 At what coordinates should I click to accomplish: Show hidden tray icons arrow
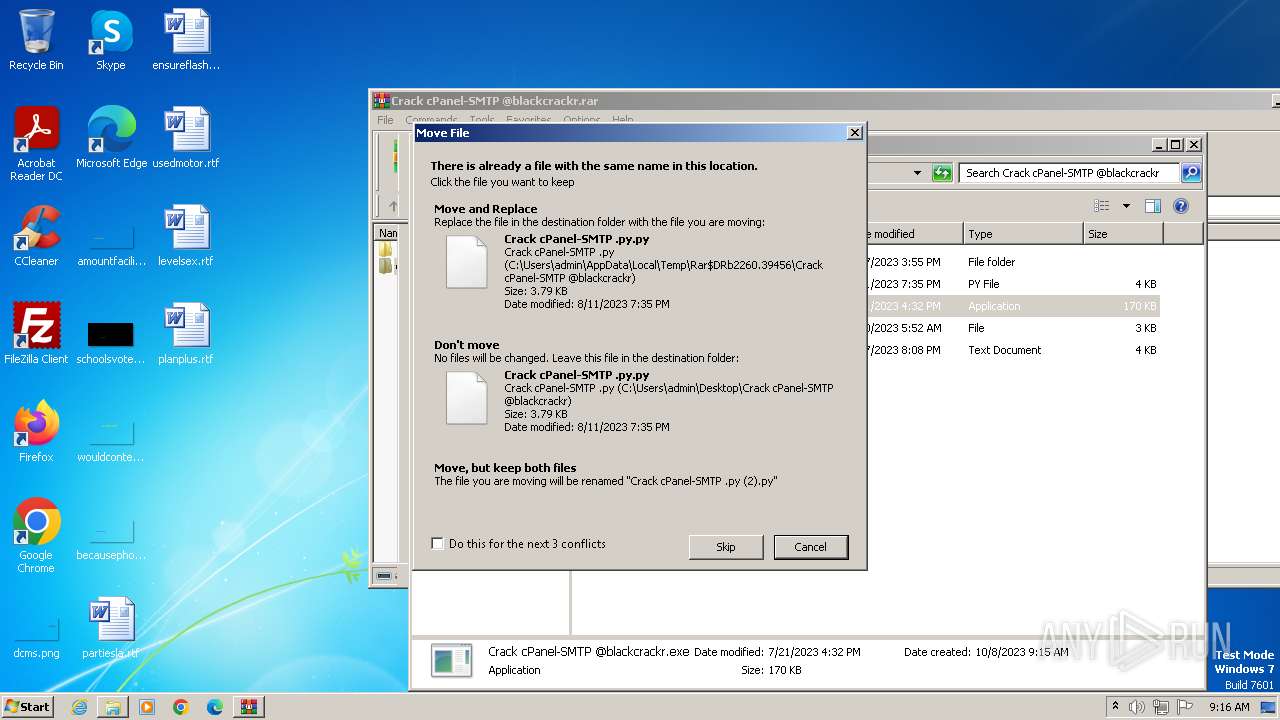(1116, 706)
